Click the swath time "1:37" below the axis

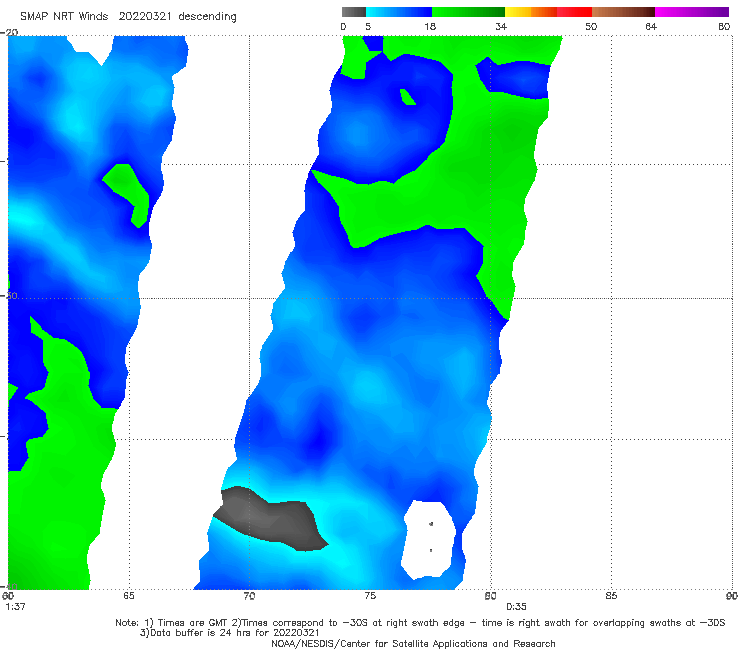15,607
